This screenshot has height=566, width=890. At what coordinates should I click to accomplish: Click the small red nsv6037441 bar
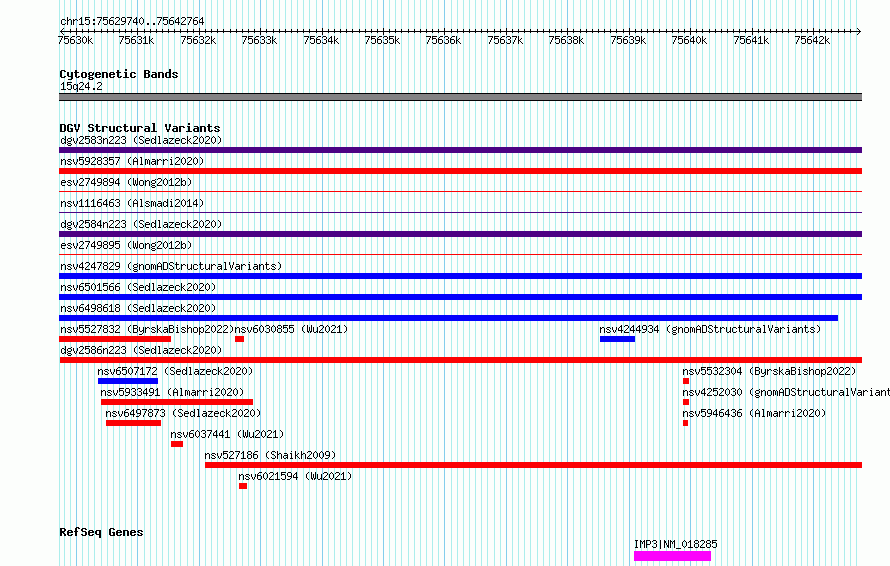(x=177, y=444)
